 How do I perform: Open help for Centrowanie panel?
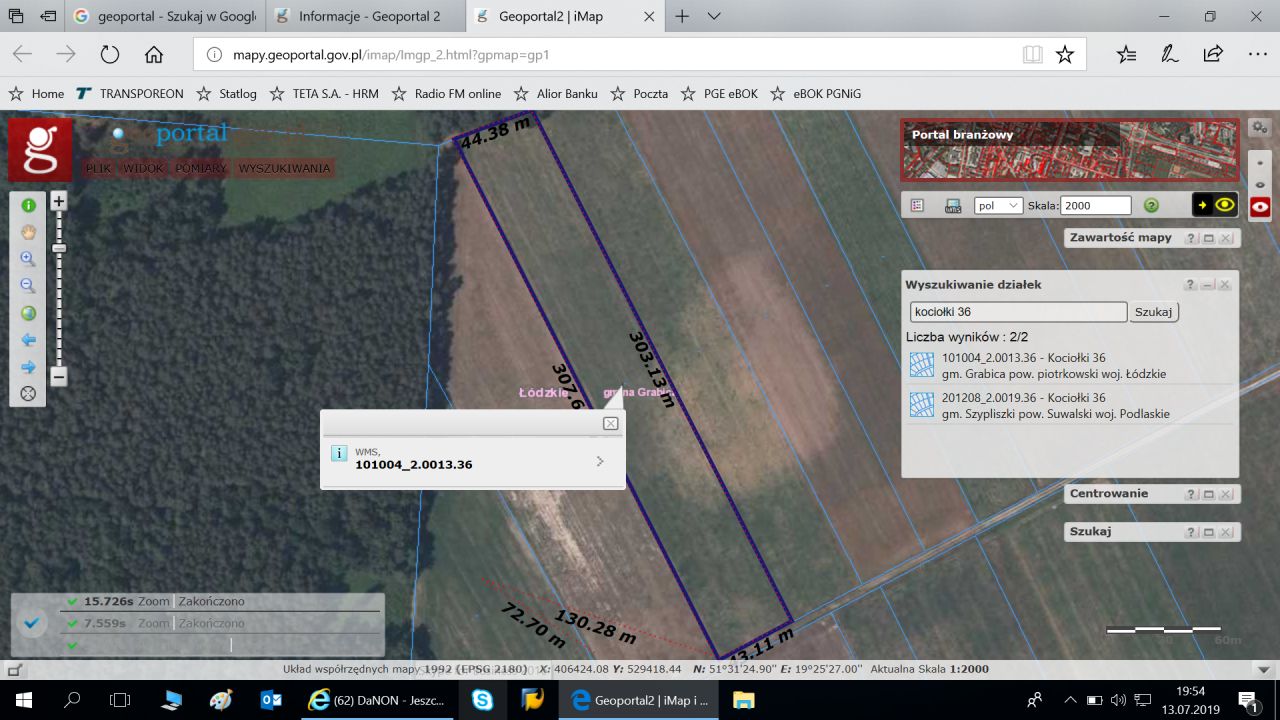1191,494
